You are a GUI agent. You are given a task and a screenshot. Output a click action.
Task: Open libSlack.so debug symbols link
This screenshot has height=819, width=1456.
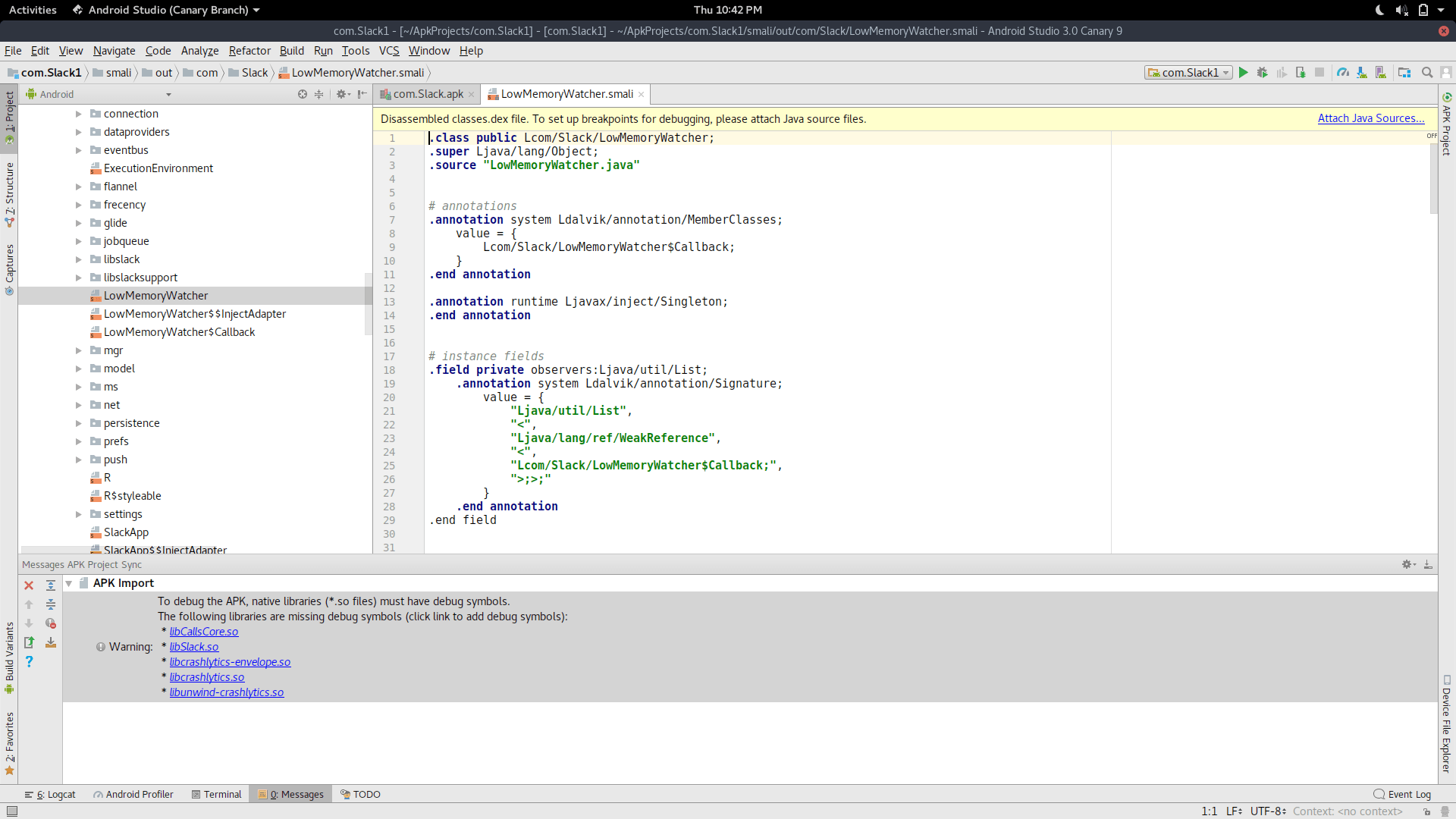click(193, 647)
